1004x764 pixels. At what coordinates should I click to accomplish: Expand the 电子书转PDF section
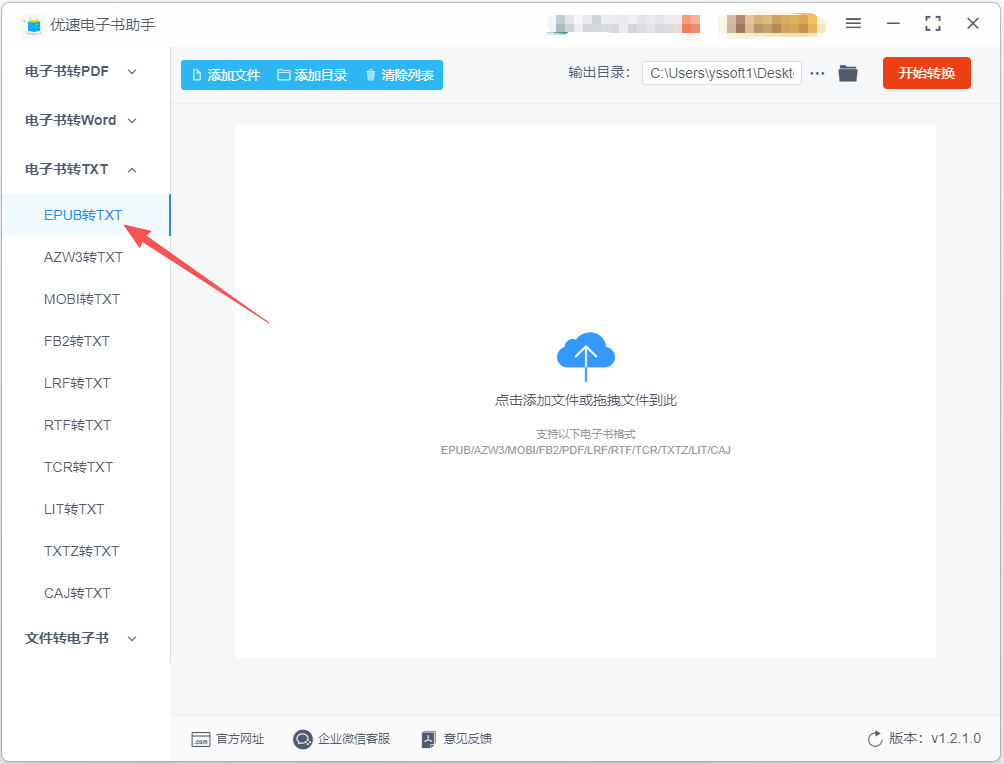tap(81, 72)
